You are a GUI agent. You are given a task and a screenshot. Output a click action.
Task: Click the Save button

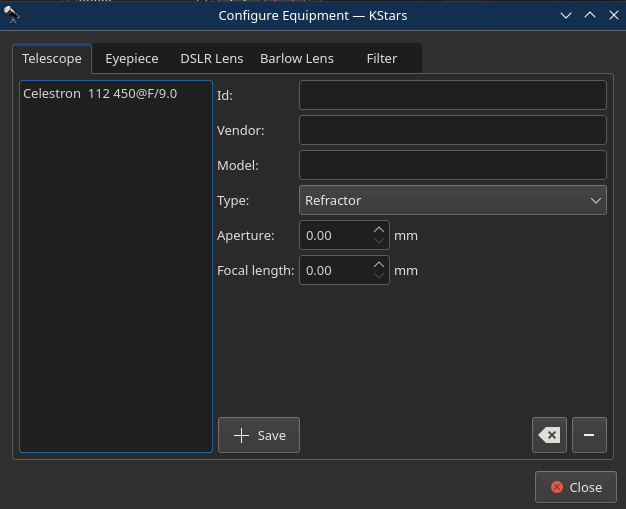259,435
